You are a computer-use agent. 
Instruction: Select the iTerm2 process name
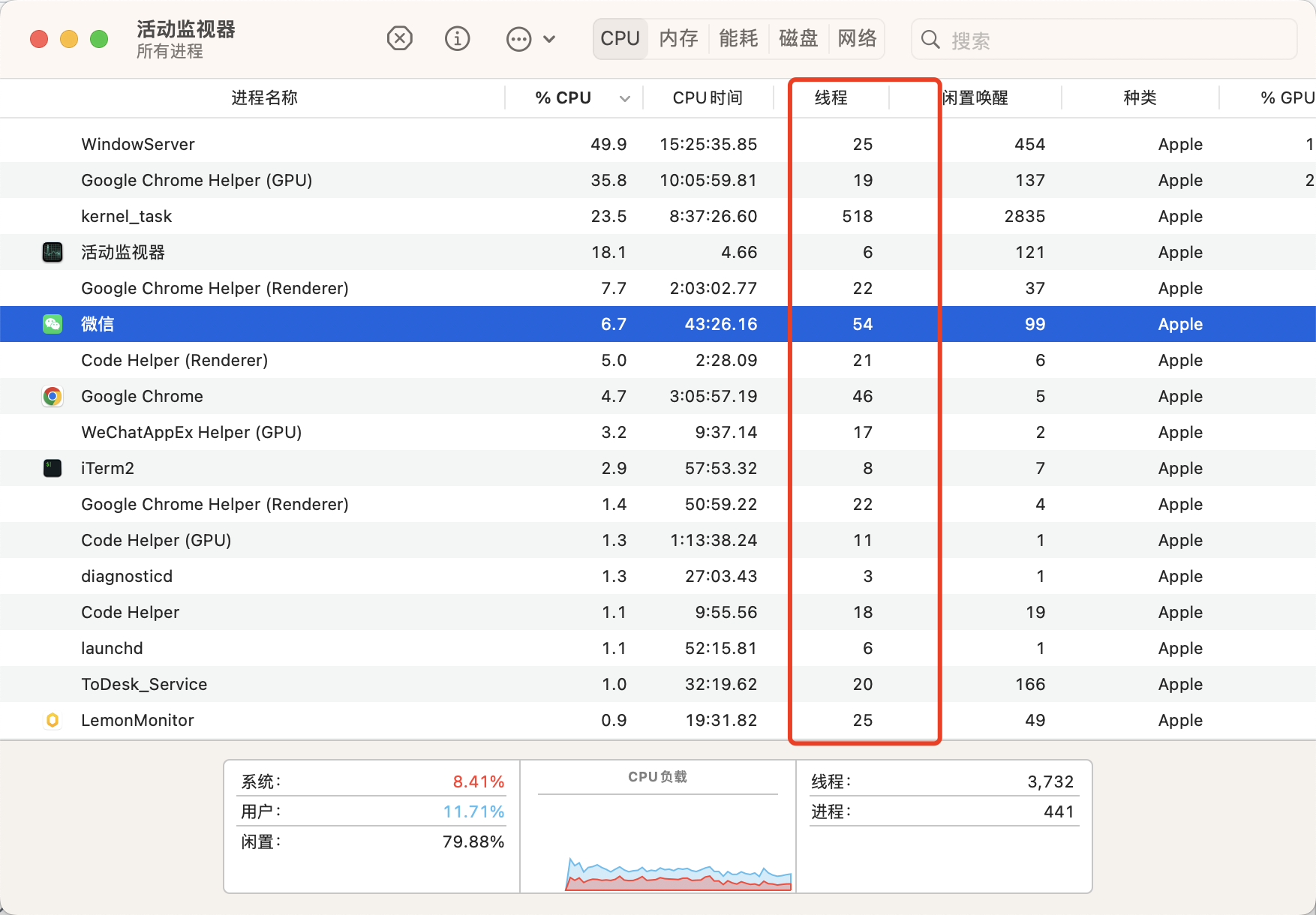(107, 468)
